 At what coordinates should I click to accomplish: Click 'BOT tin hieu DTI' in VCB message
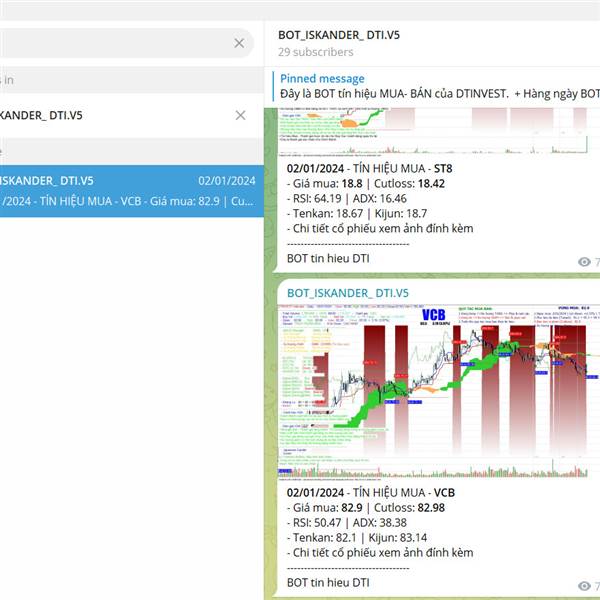328,583
